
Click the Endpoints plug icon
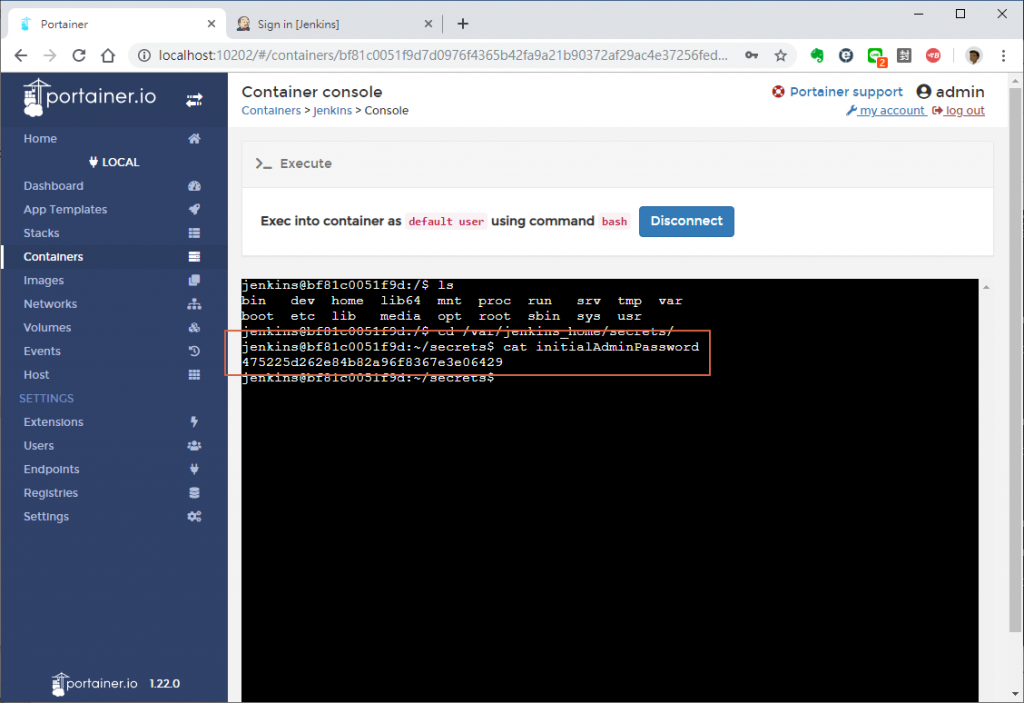(194, 469)
